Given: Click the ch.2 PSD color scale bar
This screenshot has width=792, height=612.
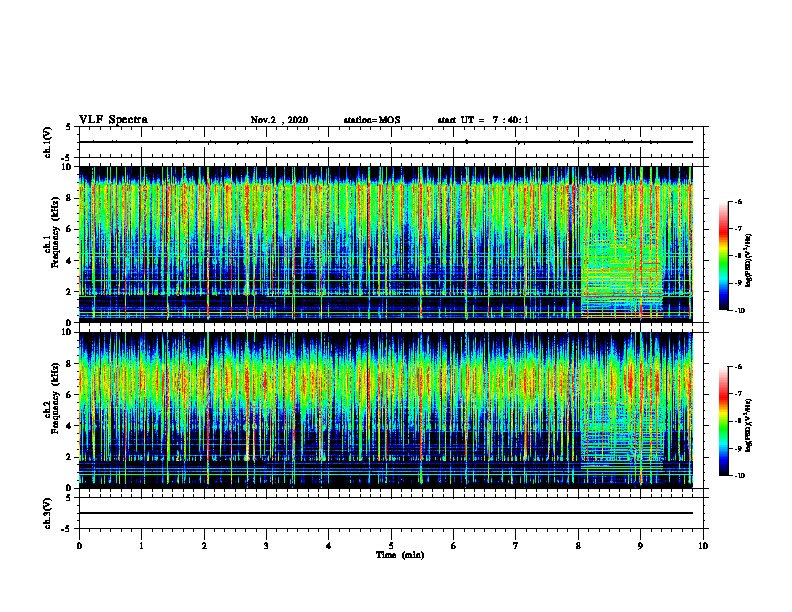Looking at the screenshot, I should coord(724,421).
